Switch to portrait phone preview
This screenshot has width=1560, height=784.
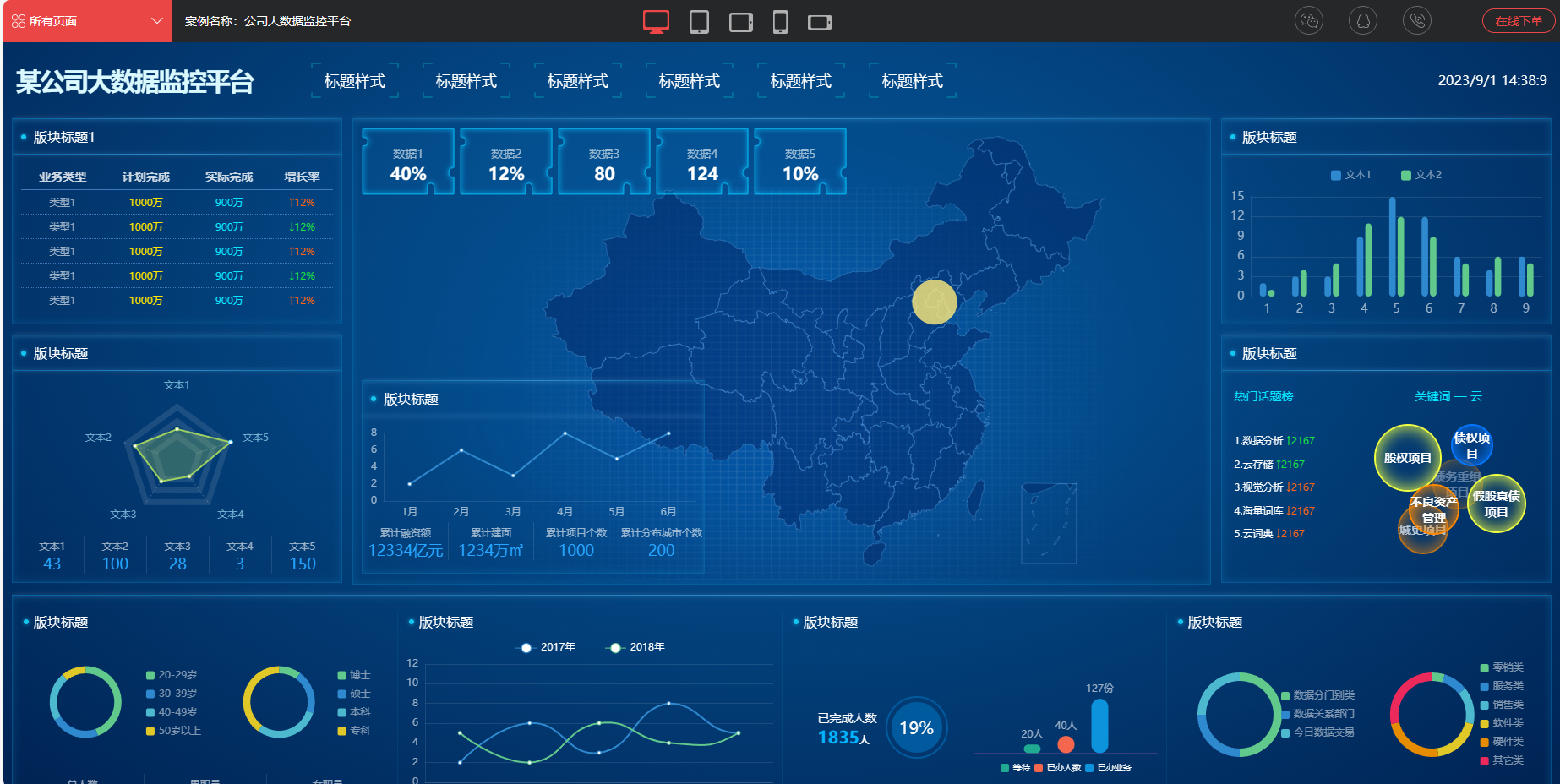(x=780, y=21)
